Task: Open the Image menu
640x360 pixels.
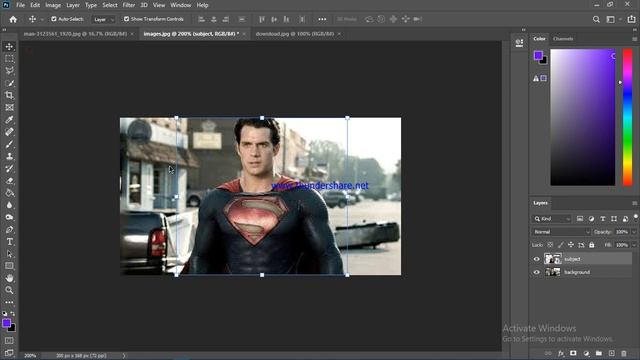Action: [53, 5]
